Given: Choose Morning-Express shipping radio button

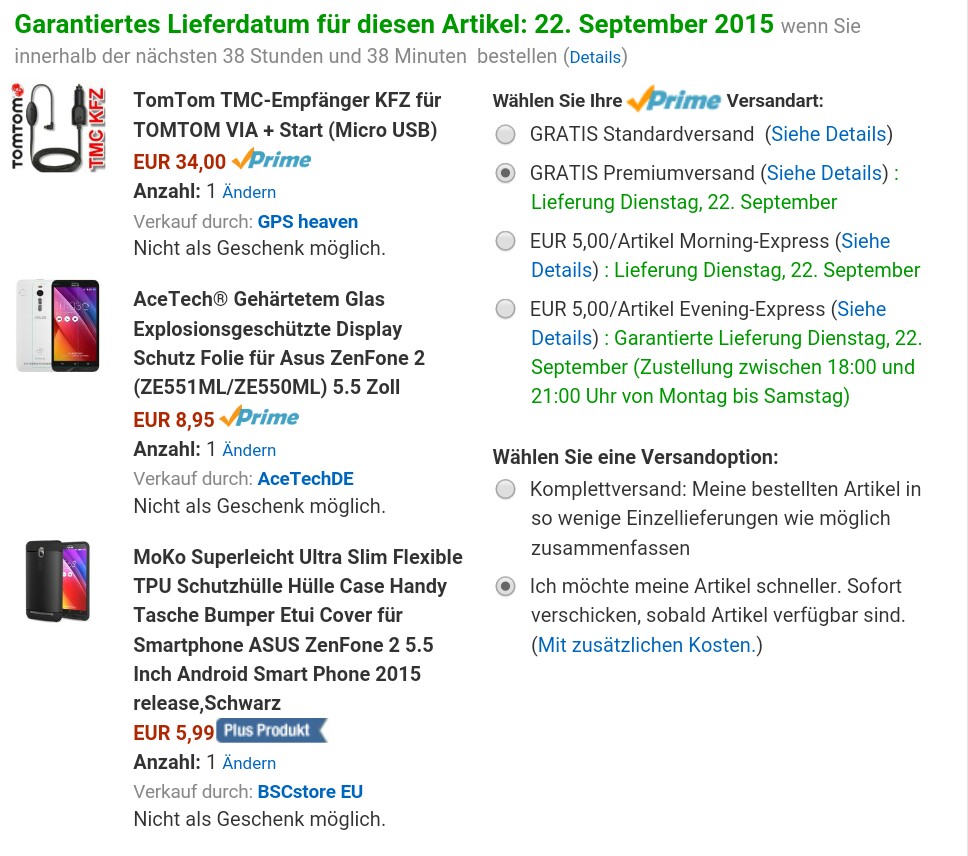Looking at the screenshot, I should point(506,241).
